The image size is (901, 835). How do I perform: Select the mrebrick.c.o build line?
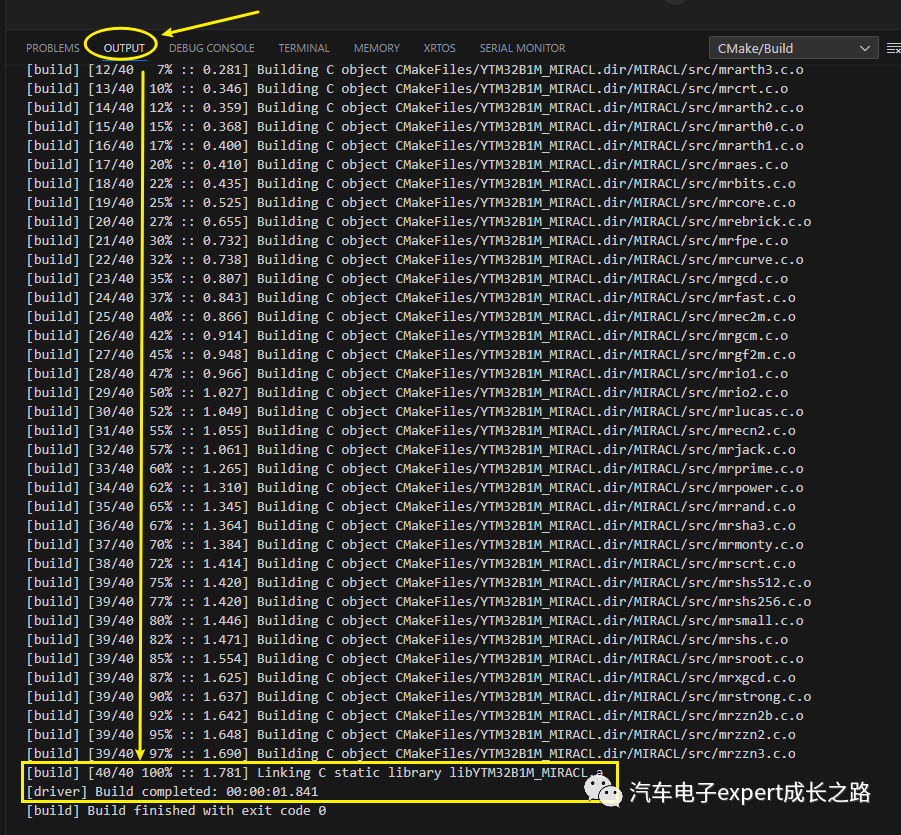[419, 222]
